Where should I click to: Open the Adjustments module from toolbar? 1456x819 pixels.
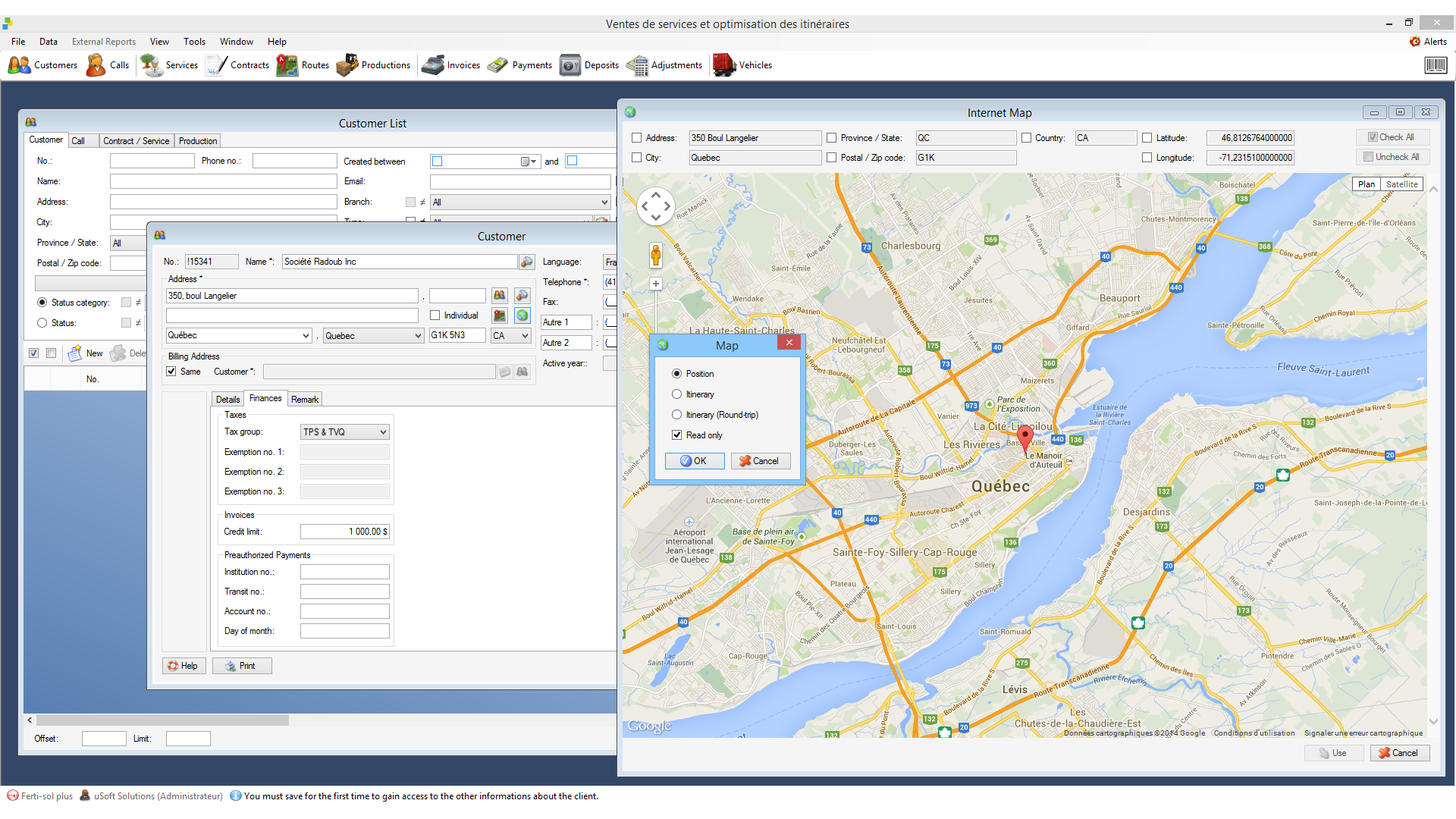point(664,65)
